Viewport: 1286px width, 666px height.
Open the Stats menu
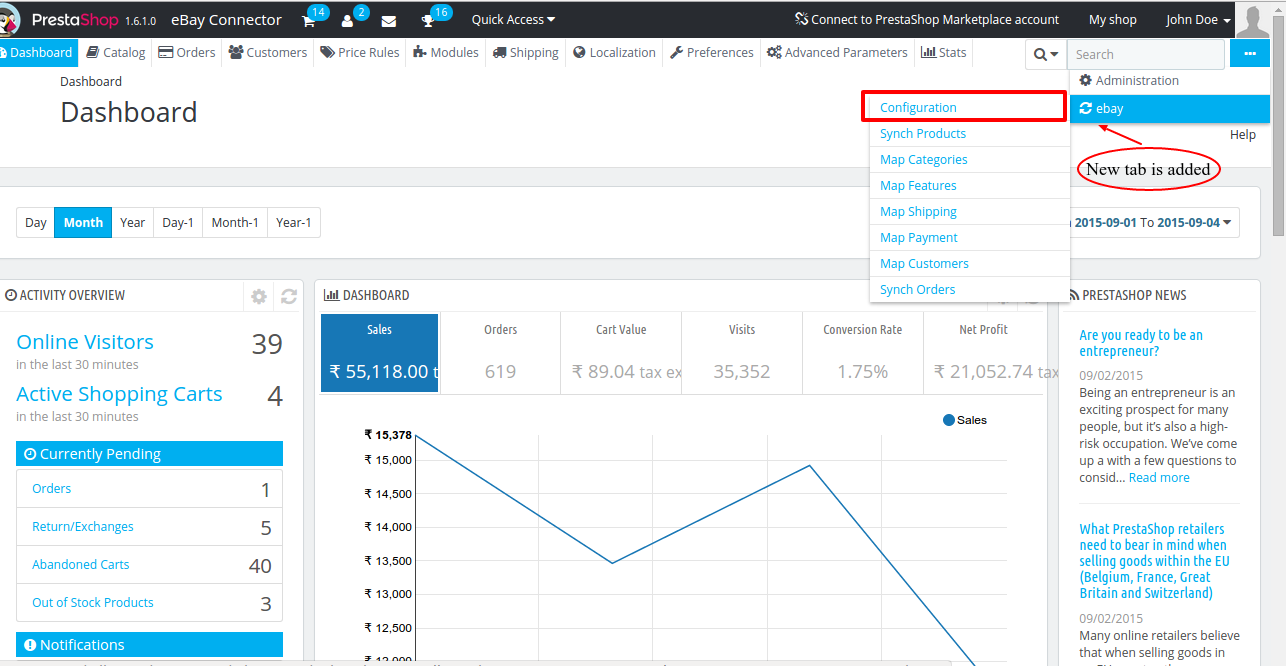(x=944, y=52)
